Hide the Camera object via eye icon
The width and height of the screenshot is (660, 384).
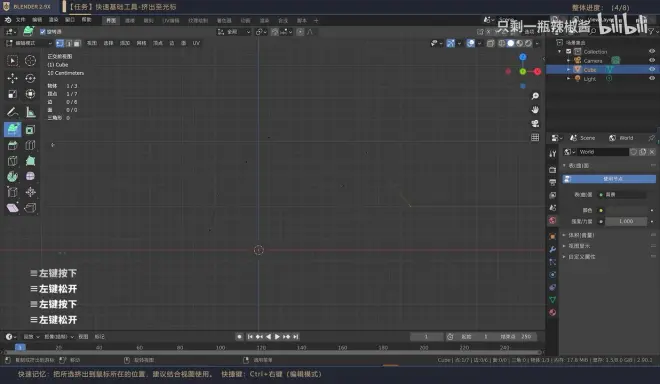(652, 60)
